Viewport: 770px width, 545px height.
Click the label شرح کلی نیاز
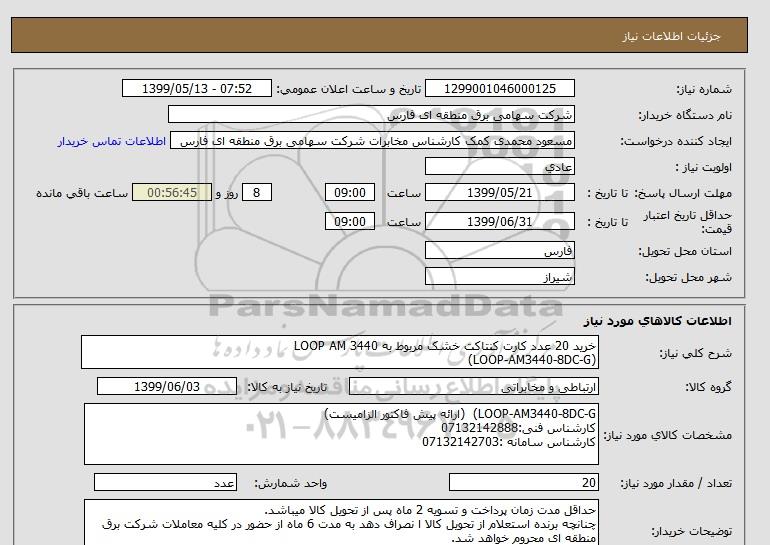point(695,353)
